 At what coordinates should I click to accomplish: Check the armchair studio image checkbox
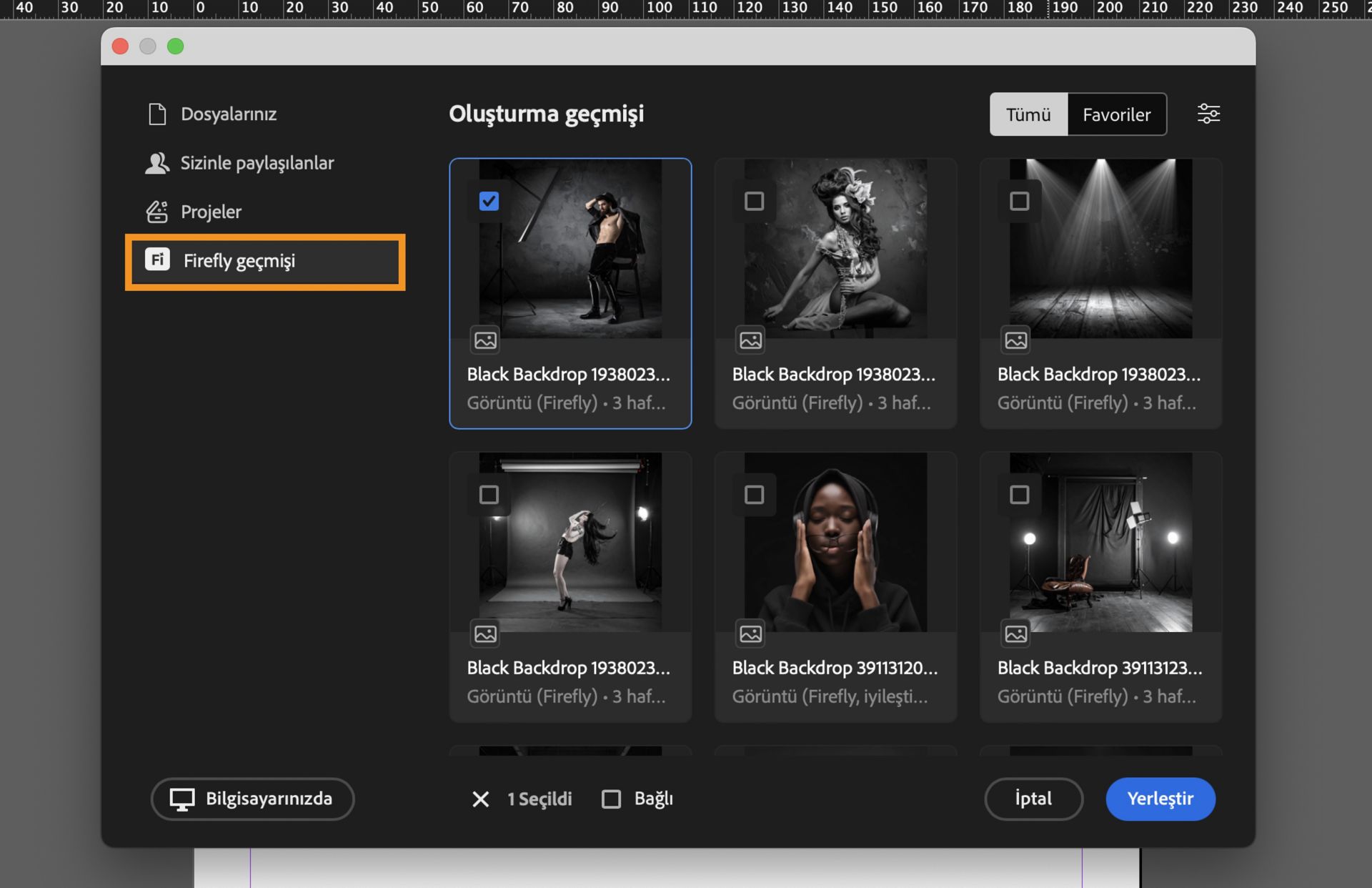pyautogui.click(x=1019, y=495)
